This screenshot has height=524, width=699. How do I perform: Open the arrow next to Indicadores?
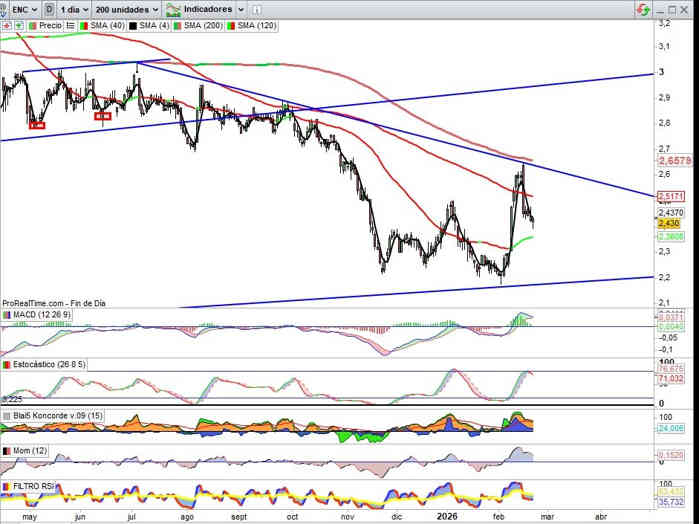241,9
